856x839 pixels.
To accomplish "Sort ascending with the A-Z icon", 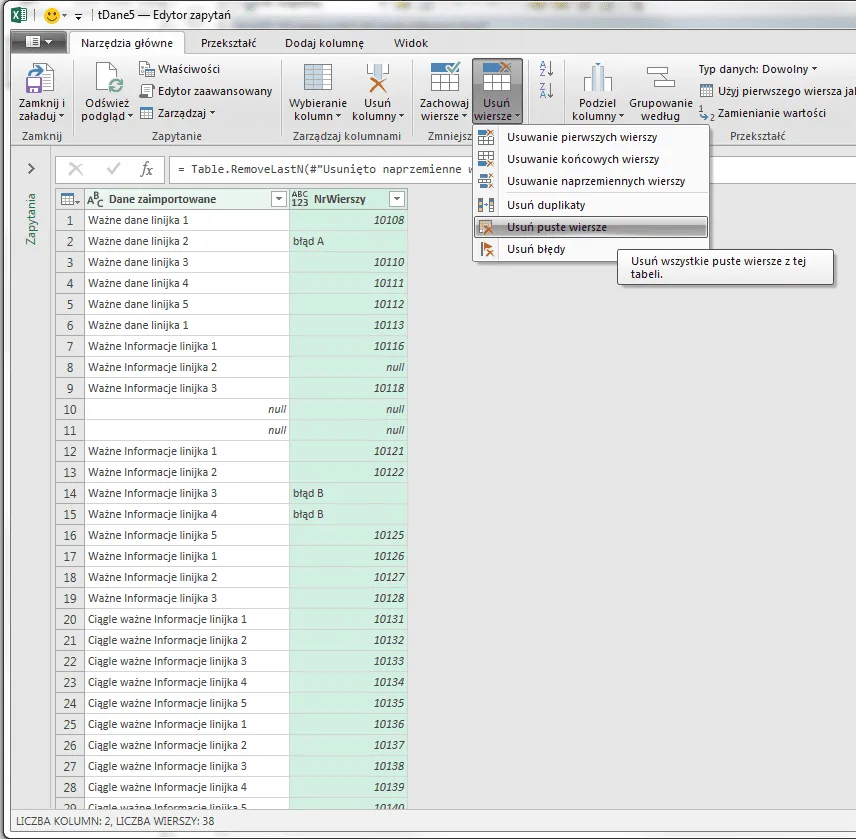I will click(x=546, y=69).
